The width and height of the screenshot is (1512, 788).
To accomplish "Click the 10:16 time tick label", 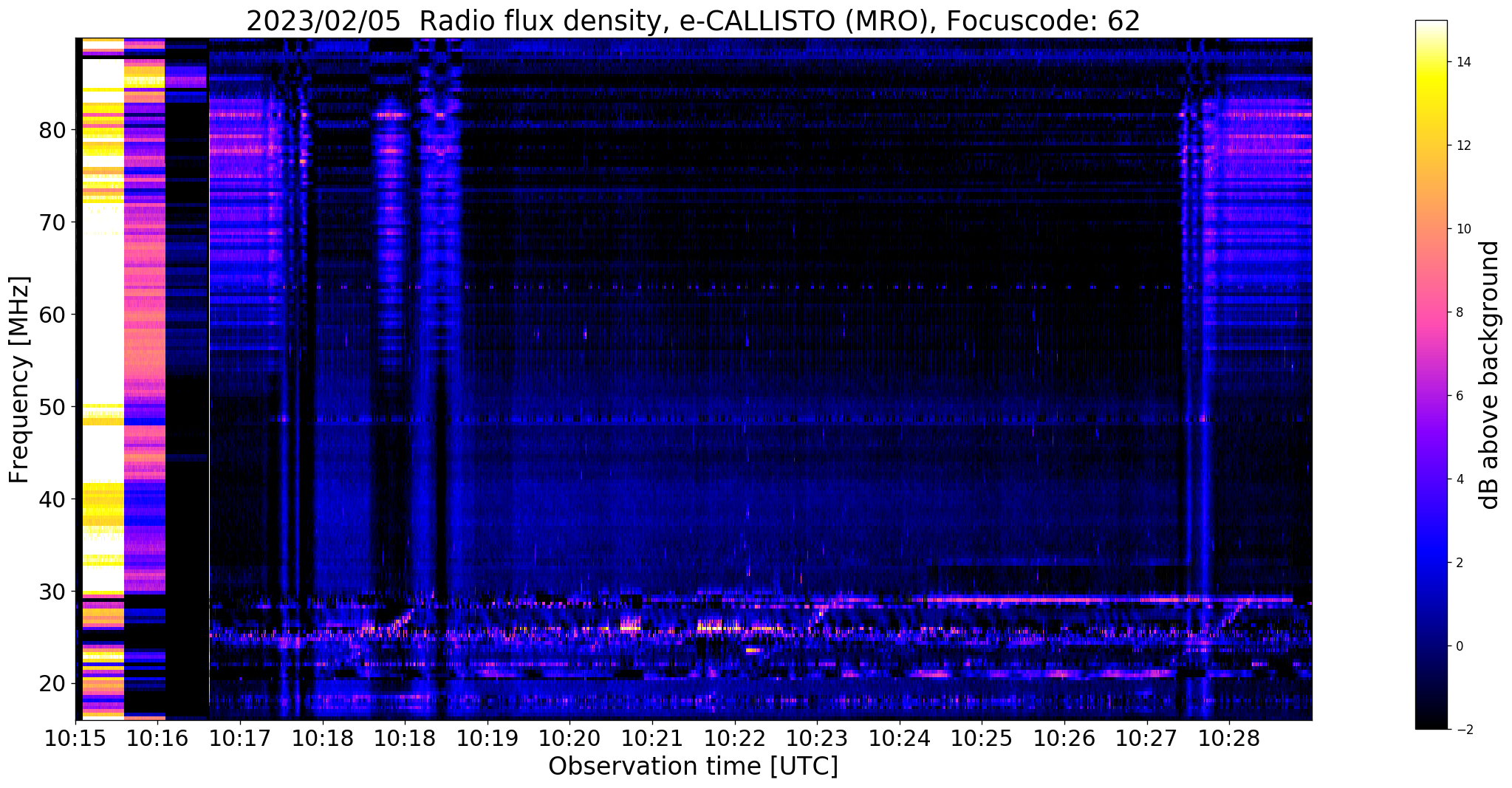I will 157,739.
